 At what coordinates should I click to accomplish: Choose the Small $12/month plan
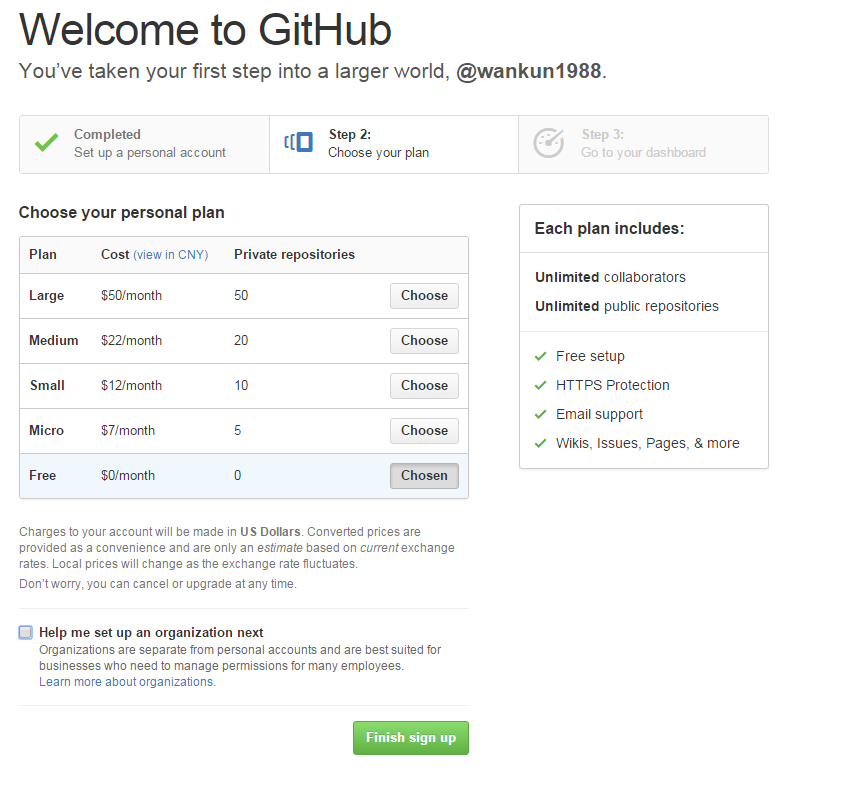click(424, 385)
